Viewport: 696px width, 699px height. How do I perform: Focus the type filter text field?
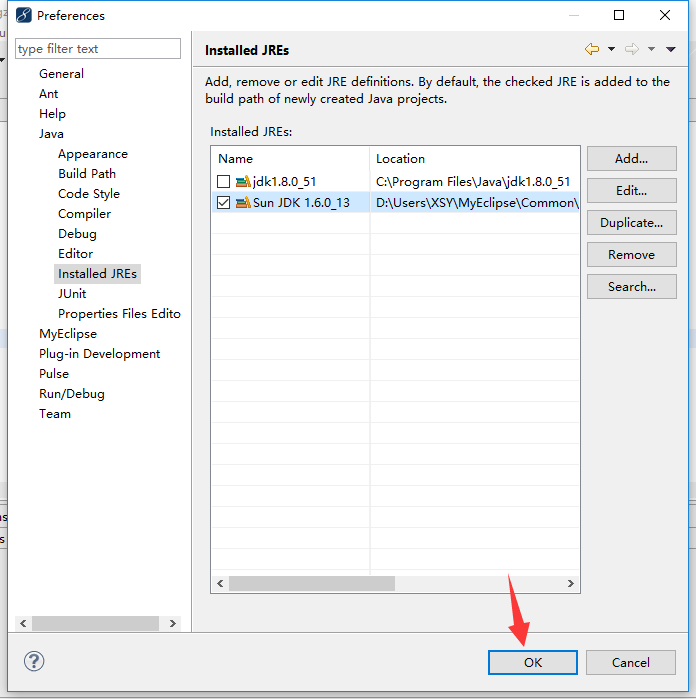pyautogui.click(x=98, y=49)
